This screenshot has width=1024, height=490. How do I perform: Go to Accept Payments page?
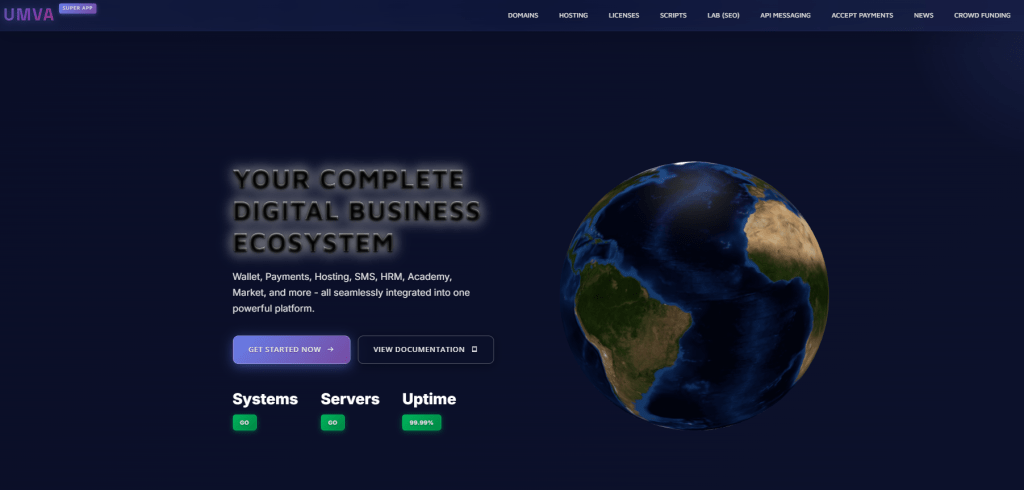click(x=862, y=15)
